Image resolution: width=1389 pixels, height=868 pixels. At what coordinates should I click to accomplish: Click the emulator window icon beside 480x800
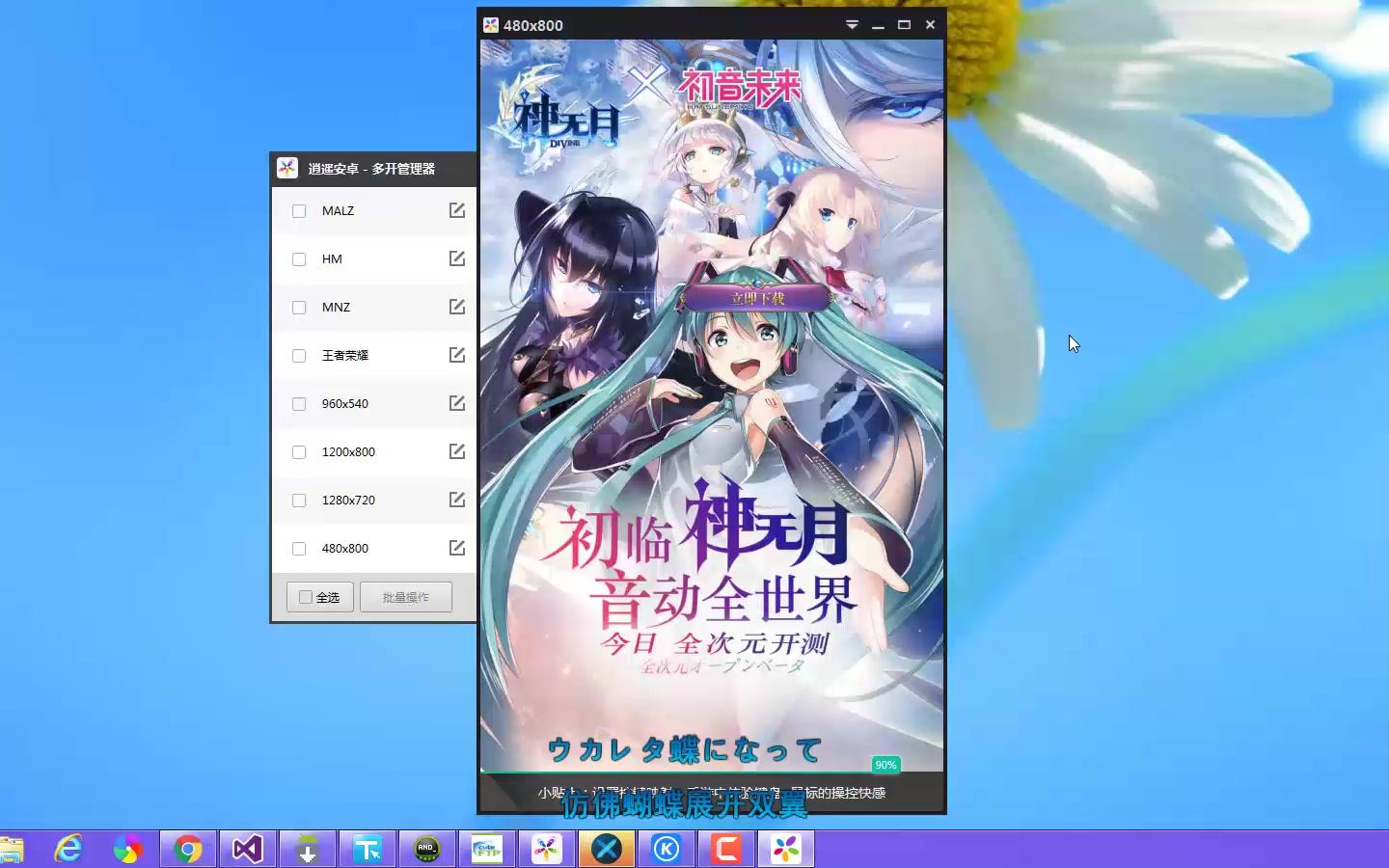491,25
